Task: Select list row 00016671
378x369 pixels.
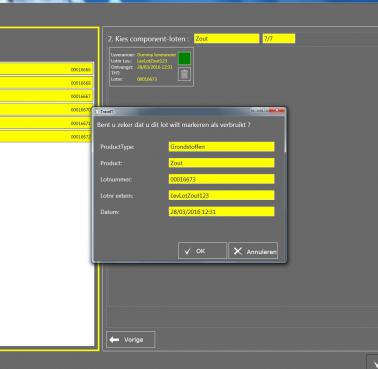Action: (x=46, y=123)
